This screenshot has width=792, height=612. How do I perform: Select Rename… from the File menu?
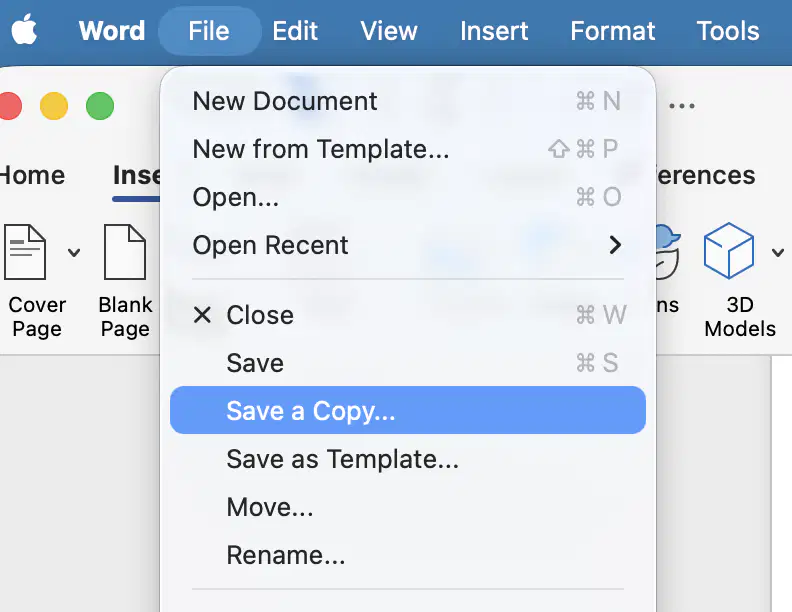tap(408, 555)
